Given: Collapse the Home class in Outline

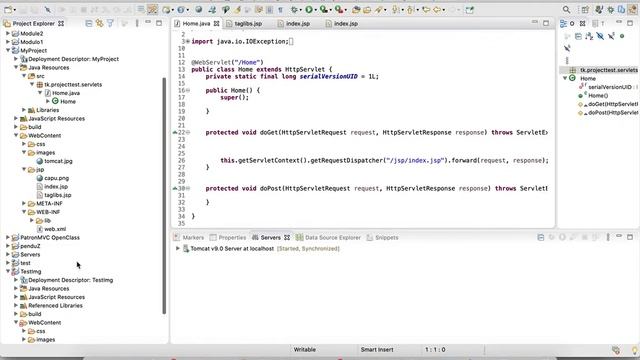Looking at the screenshot, I should pos(565,78).
